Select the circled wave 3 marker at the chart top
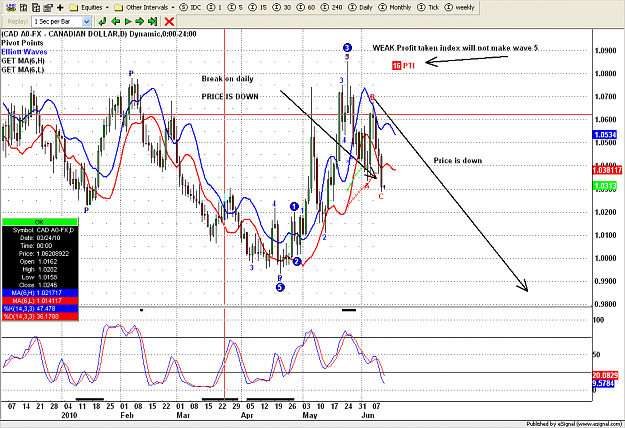Image resolution: width=625 pixels, height=428 pixels. [347, 48]
